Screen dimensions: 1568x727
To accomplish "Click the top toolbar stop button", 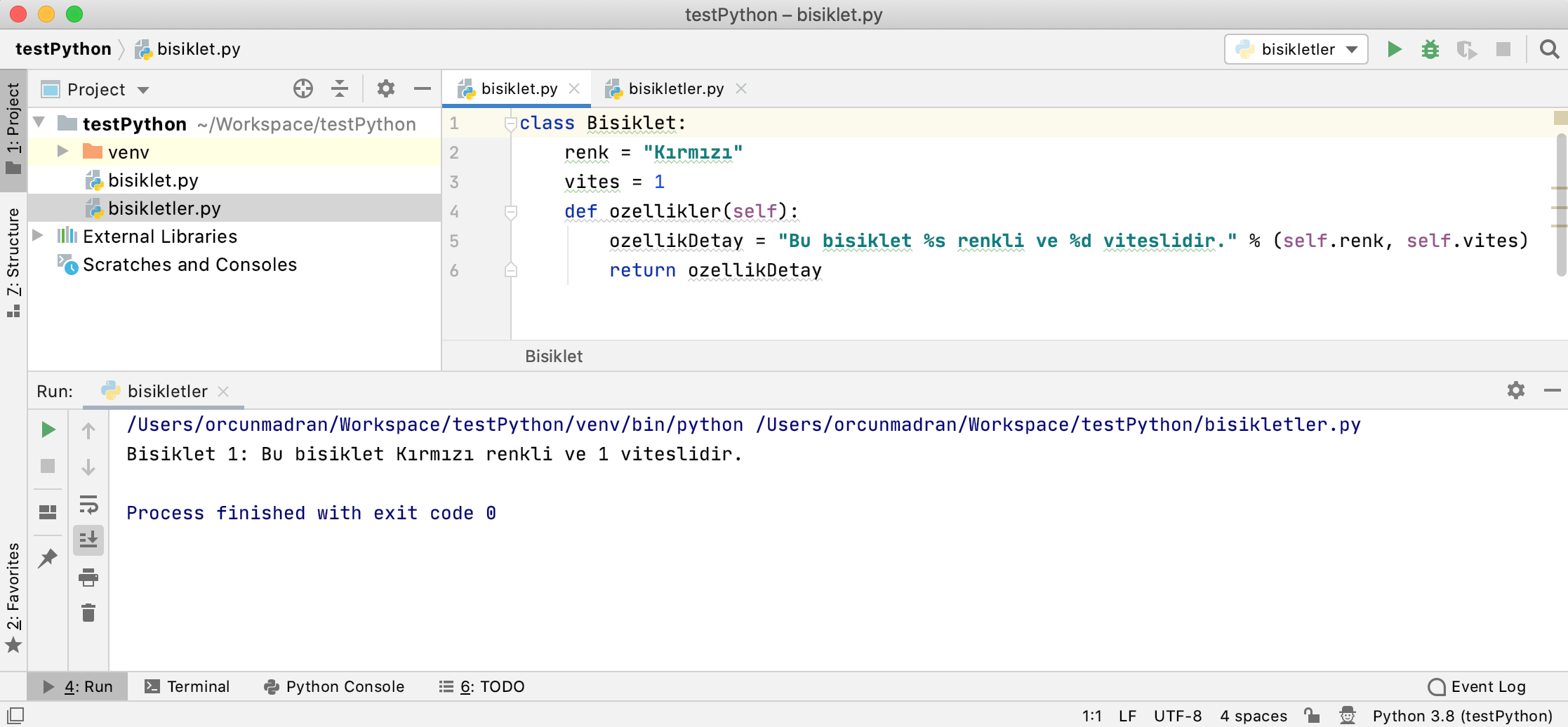I will (x=1503, y=49).
